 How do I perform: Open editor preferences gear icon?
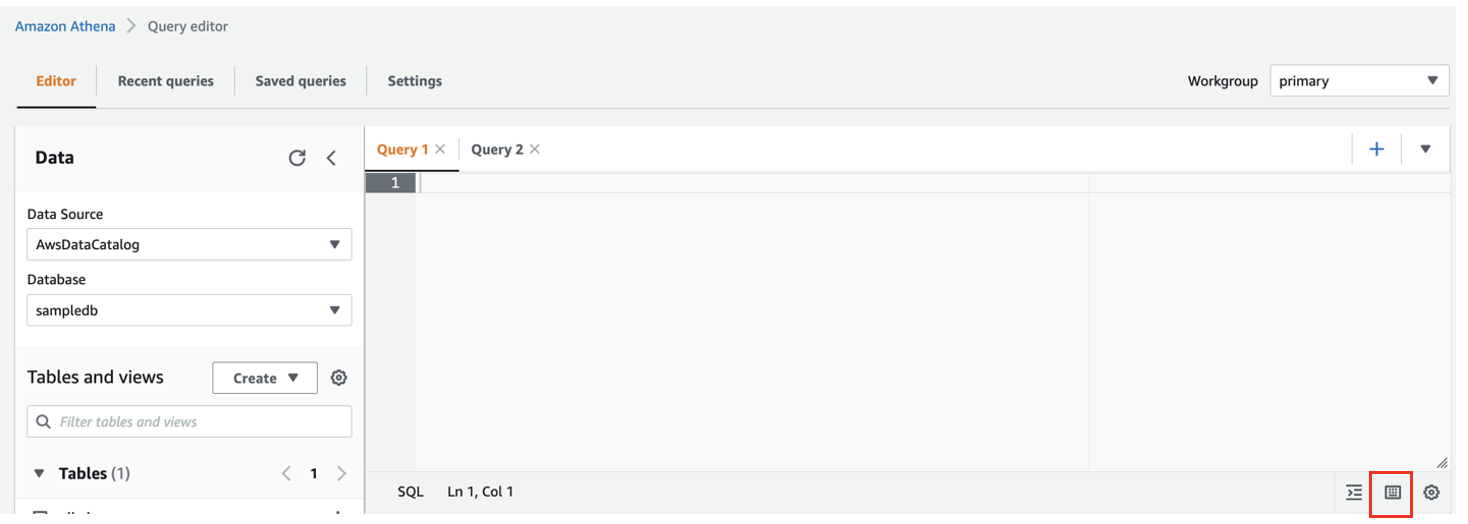tap(1431, 492)
